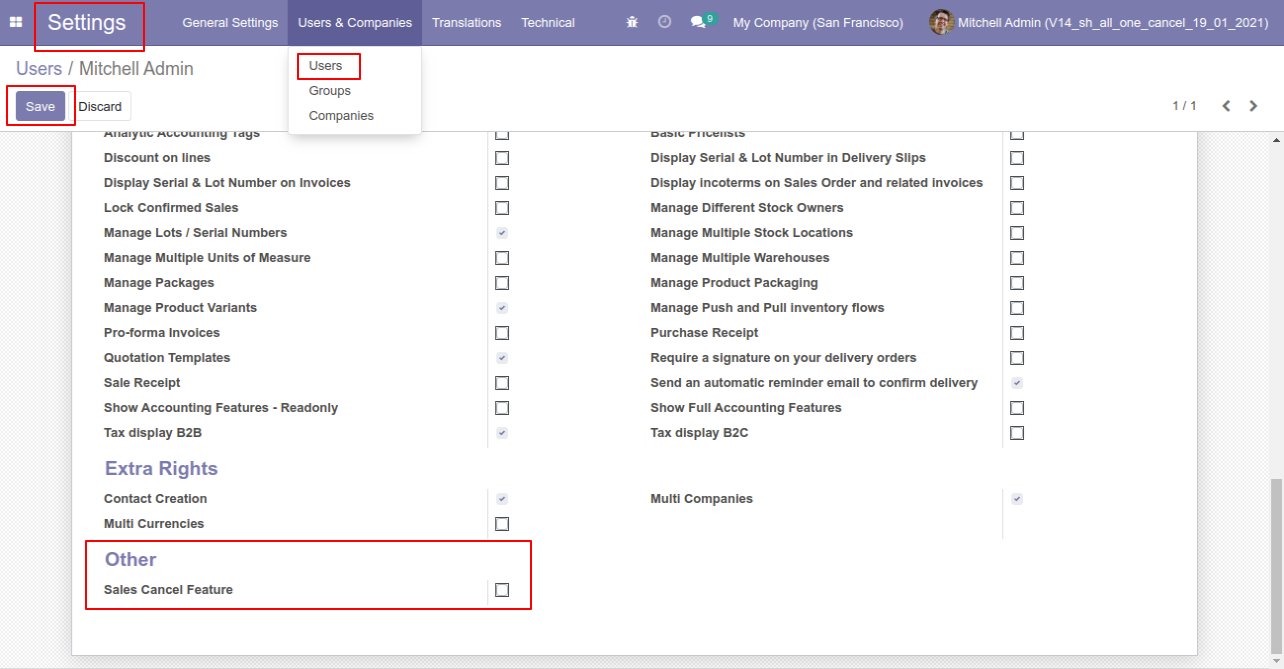Open the General Settings menu
The height and width of the screenshot is (669, 1284).
pos(230,22)
